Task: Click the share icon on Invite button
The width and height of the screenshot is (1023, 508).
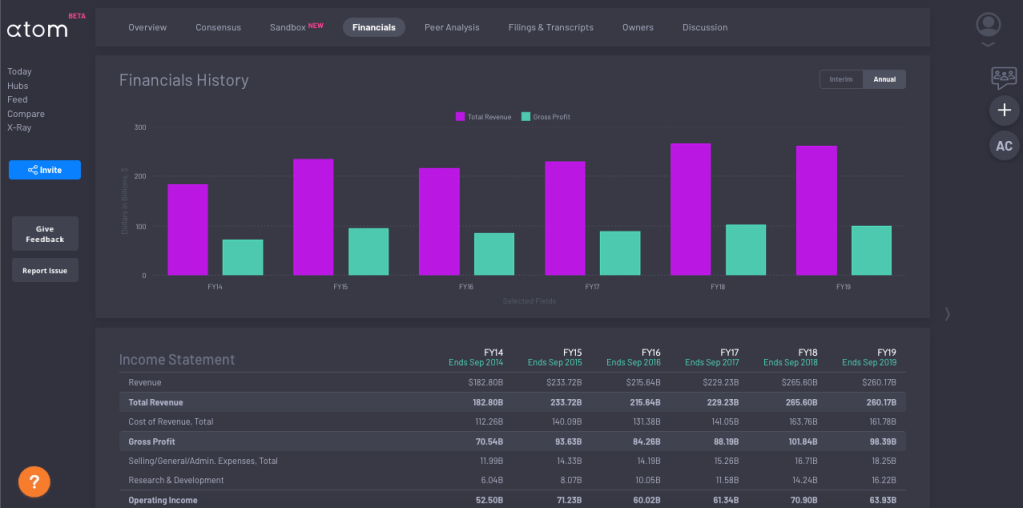Action: (33, 170)
